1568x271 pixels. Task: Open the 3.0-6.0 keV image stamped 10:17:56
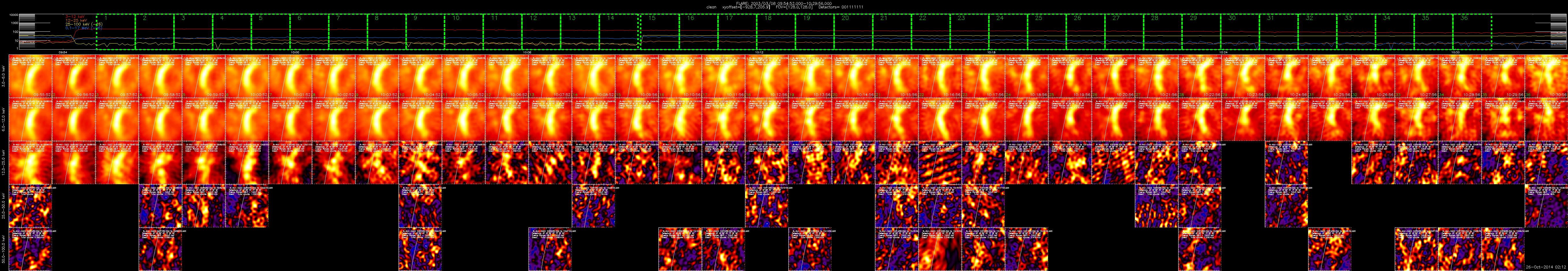pos(984,77)
